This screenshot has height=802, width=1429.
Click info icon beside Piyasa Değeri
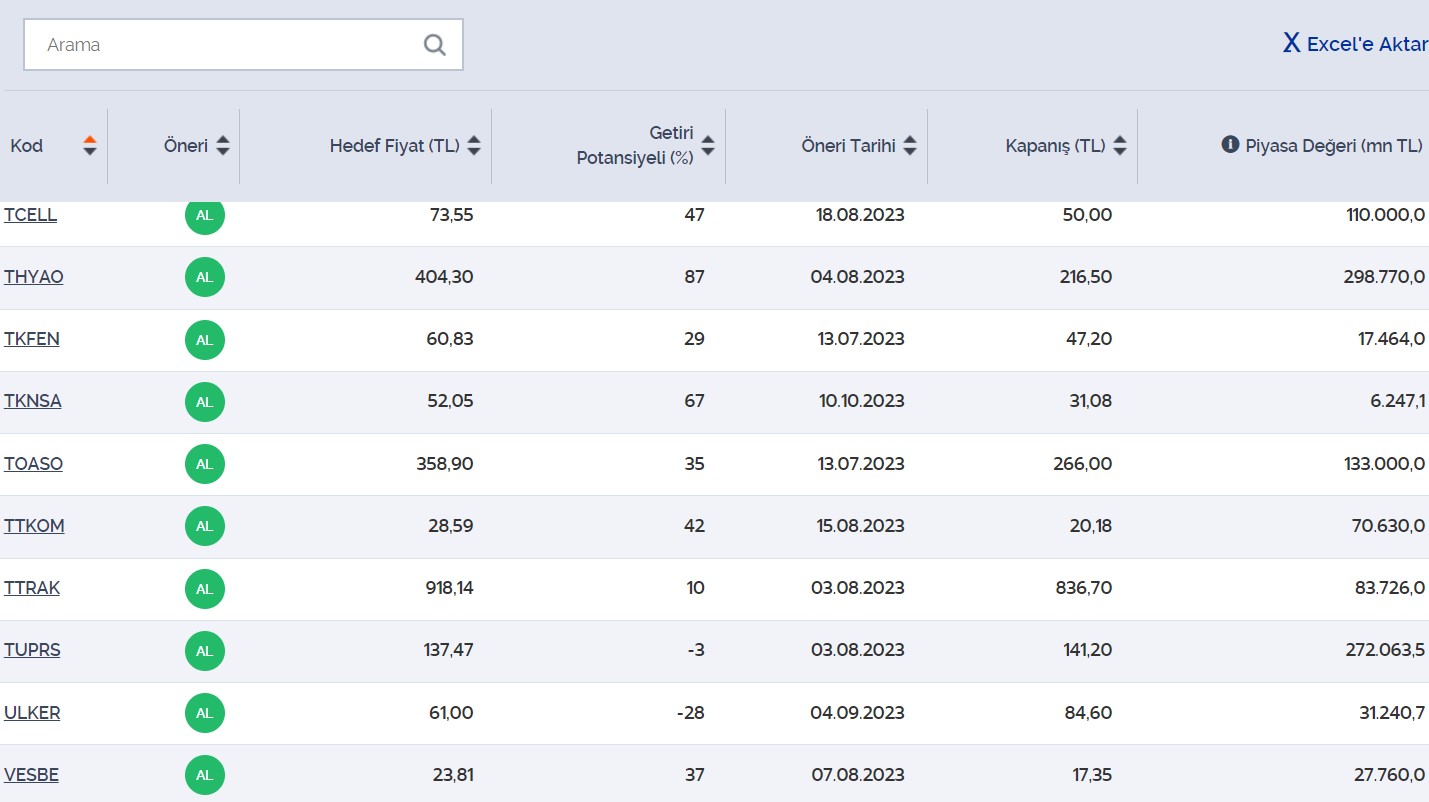pos(1230,145)
